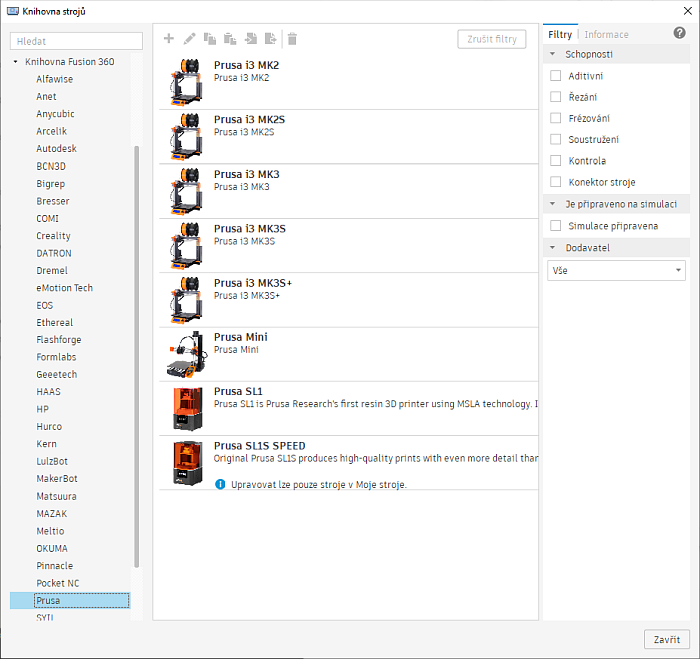This screenshot has width=700, height=659.
Task: Collapse the Knihovna Fusion 360 tree node
Action: (16, 62)
